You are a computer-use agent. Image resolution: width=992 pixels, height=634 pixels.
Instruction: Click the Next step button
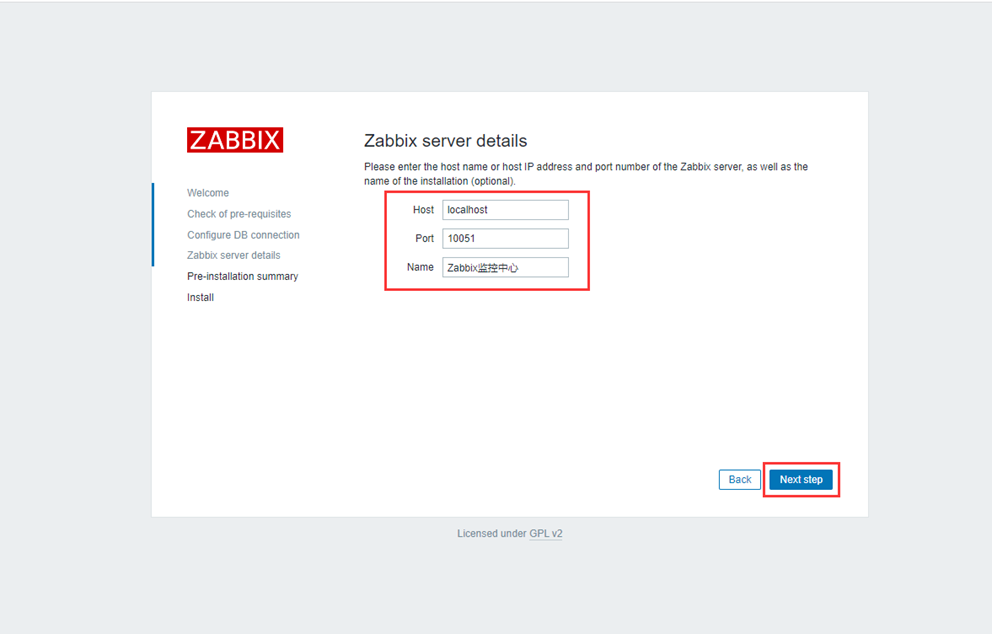[x=801, y=480]
